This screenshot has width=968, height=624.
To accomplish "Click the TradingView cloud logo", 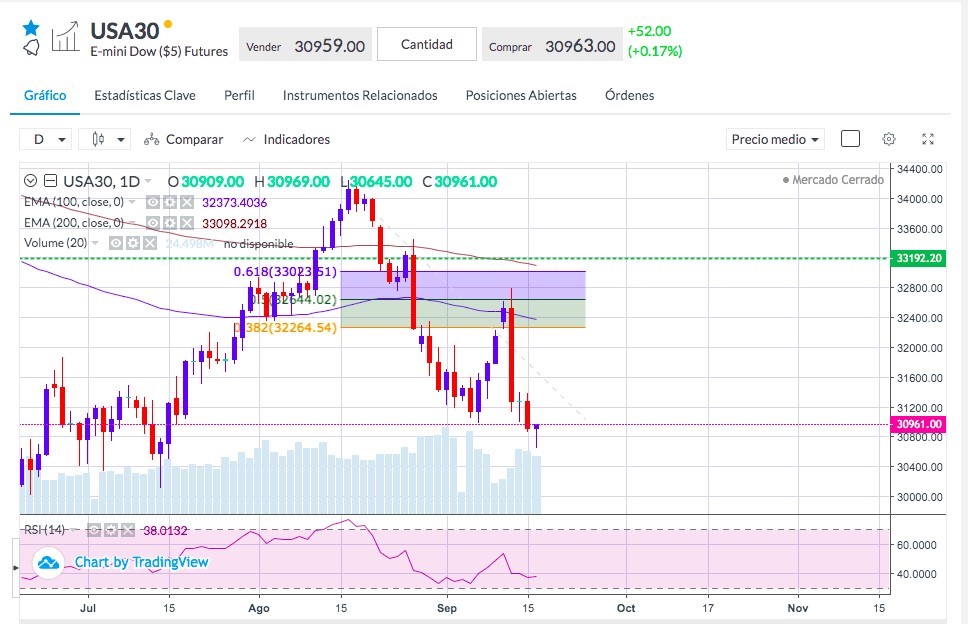I will pos(48,563).
